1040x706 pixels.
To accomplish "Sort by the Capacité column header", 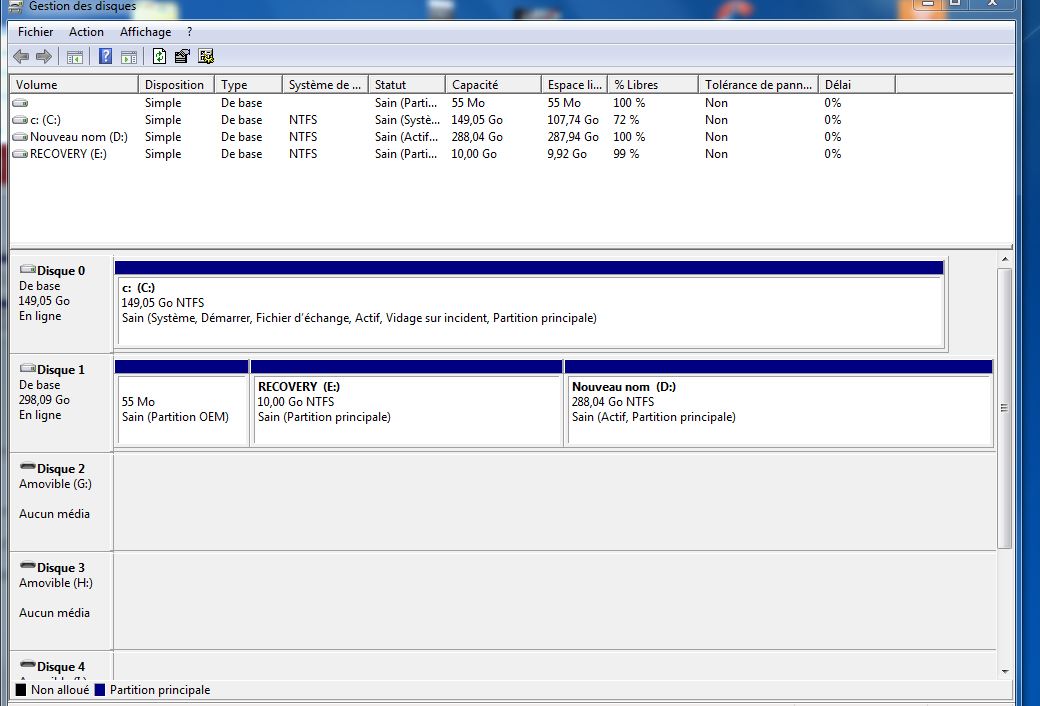I will click(493, 85).
